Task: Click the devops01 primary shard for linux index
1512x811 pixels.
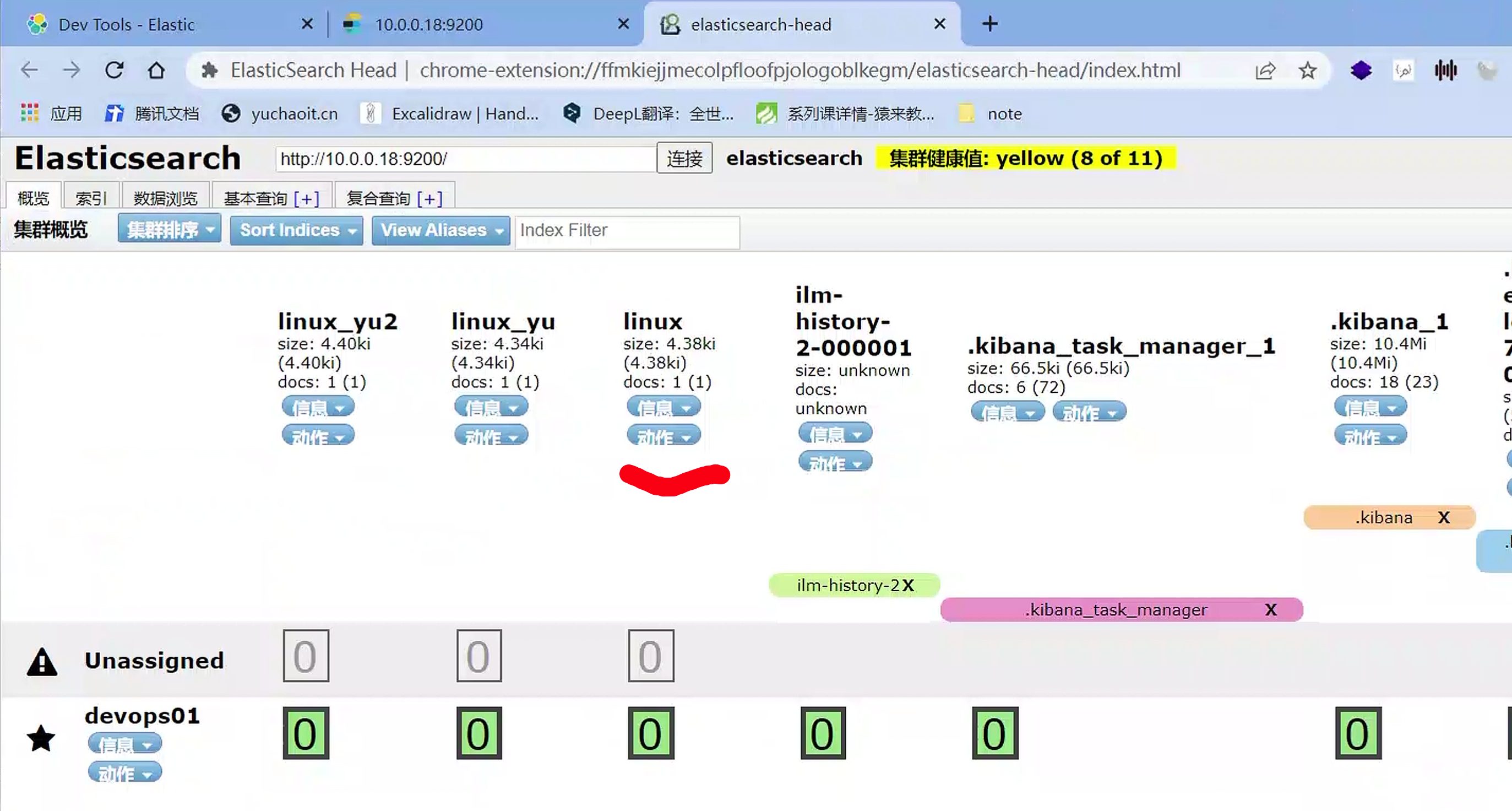Action: (650, 733)
